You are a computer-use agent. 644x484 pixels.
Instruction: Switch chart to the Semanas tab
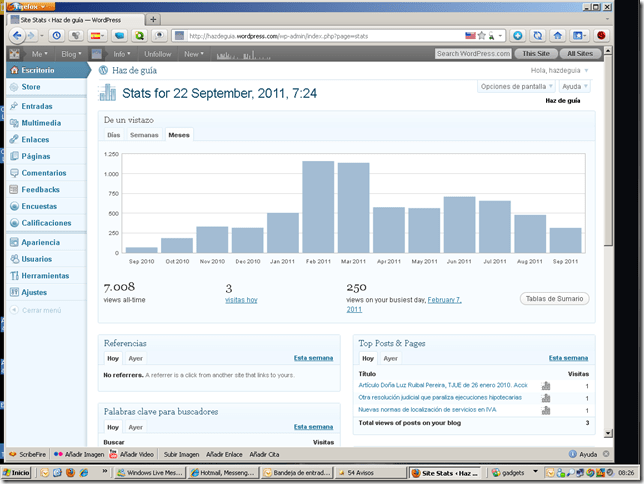pos(144,134)
